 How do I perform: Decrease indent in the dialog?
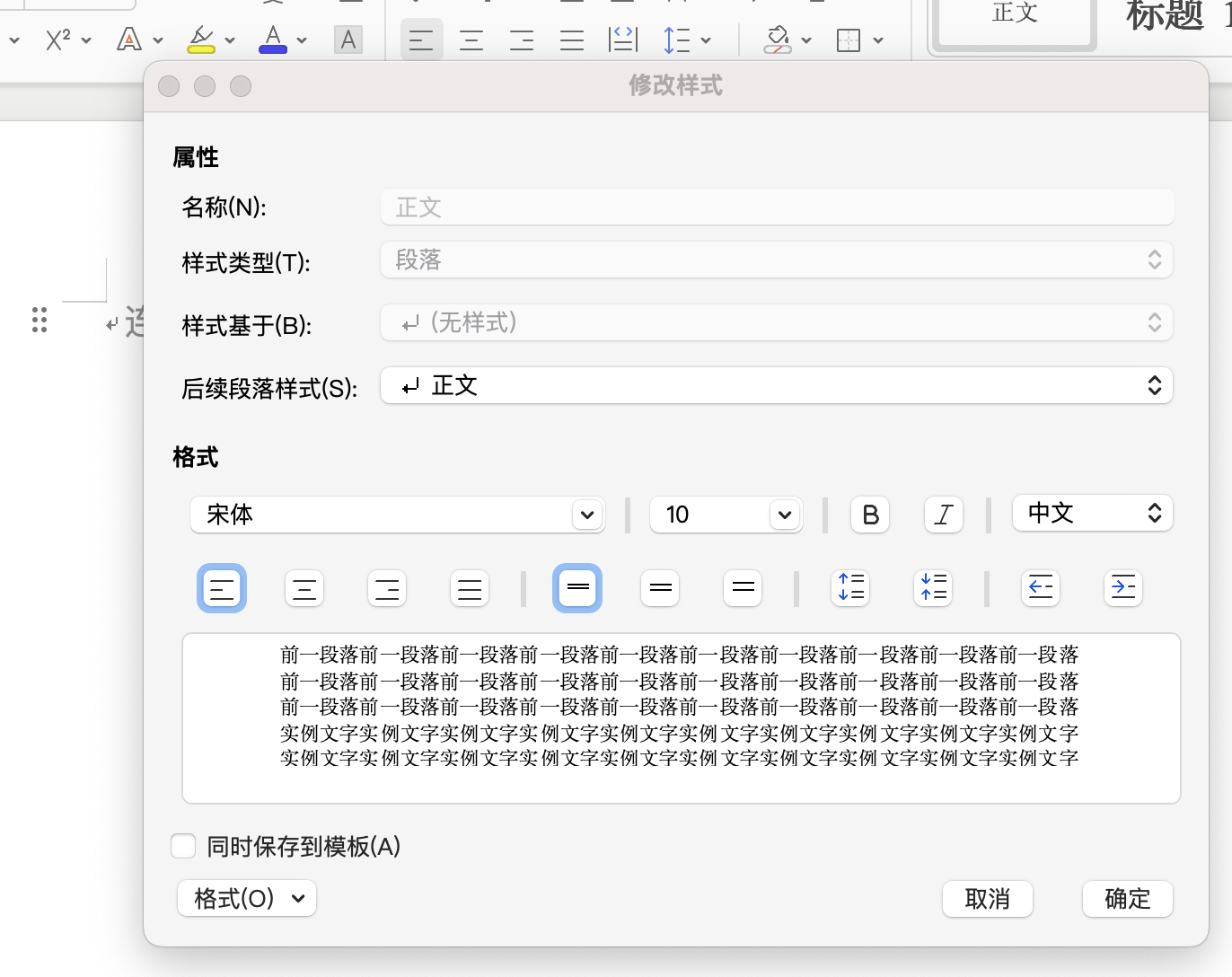point(1041,588)
